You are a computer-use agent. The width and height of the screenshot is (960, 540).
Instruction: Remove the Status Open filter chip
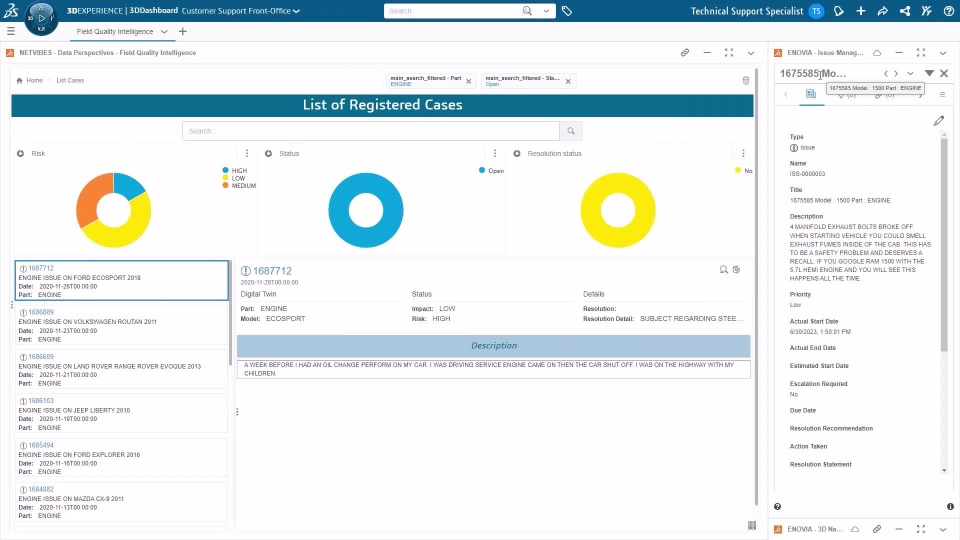click(568, 81)
